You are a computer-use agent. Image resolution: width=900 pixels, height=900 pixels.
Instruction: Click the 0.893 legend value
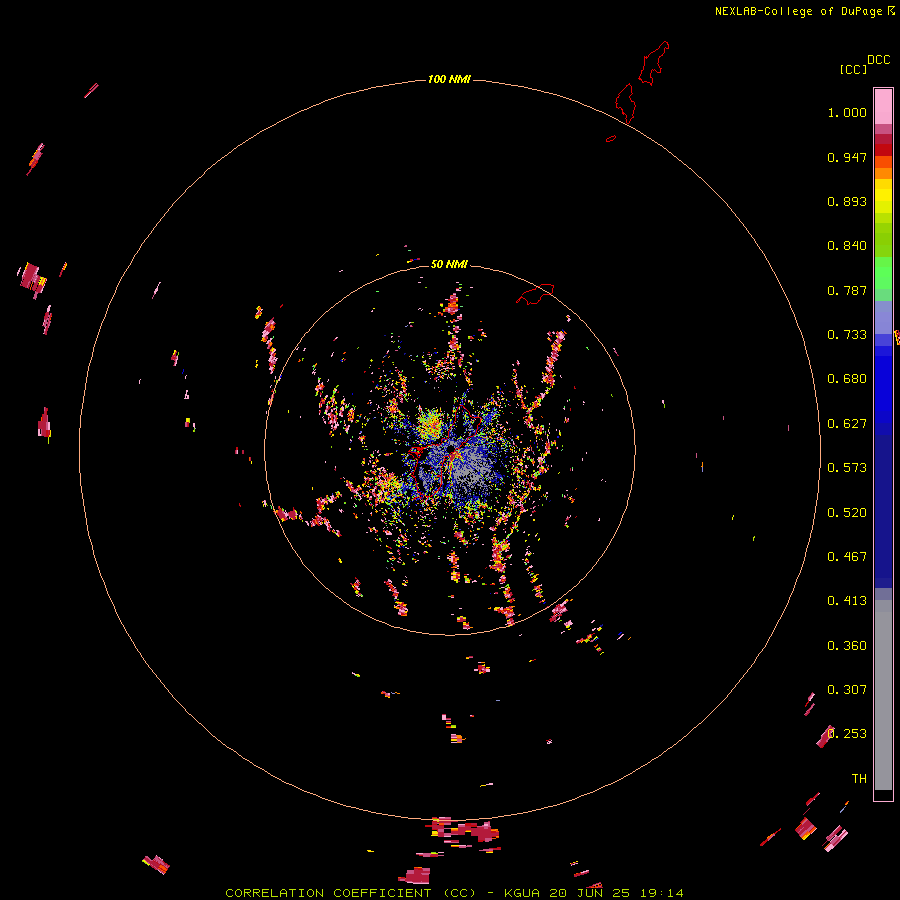tap(847, 201)
